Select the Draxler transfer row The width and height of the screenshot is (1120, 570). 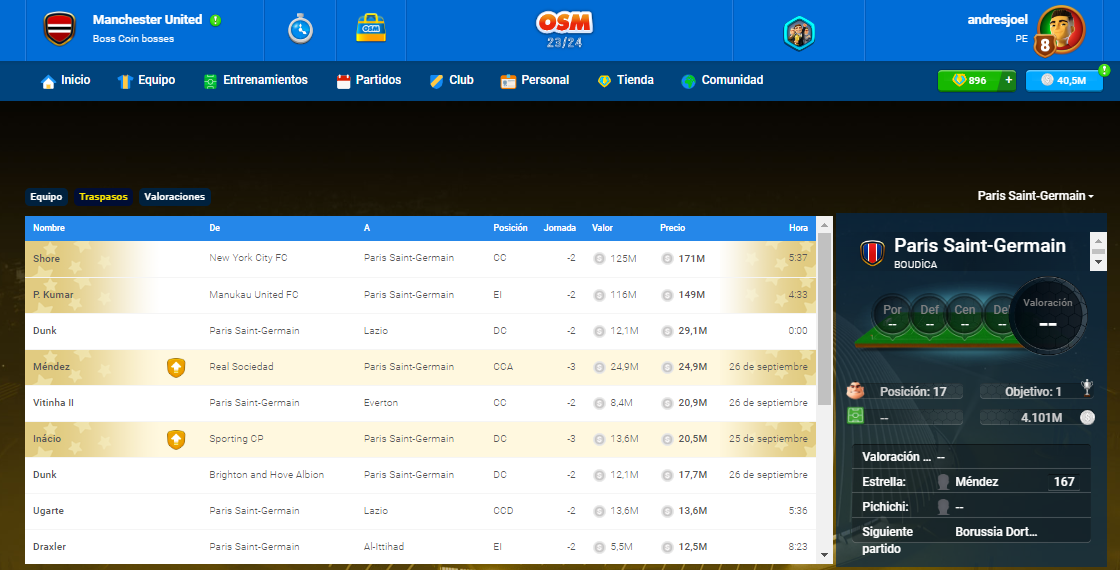(421, 546)
